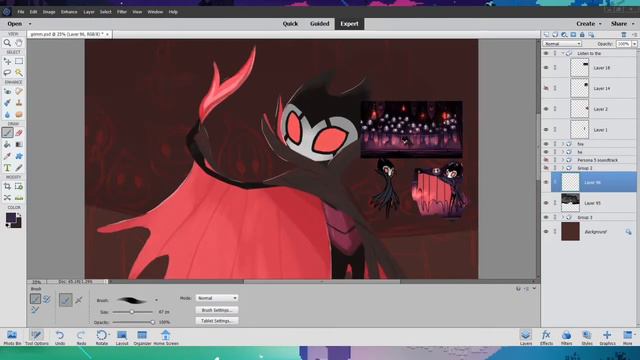Expand the Group 3 layer group
Screen dimensions: 640x360
pos(563,218)
